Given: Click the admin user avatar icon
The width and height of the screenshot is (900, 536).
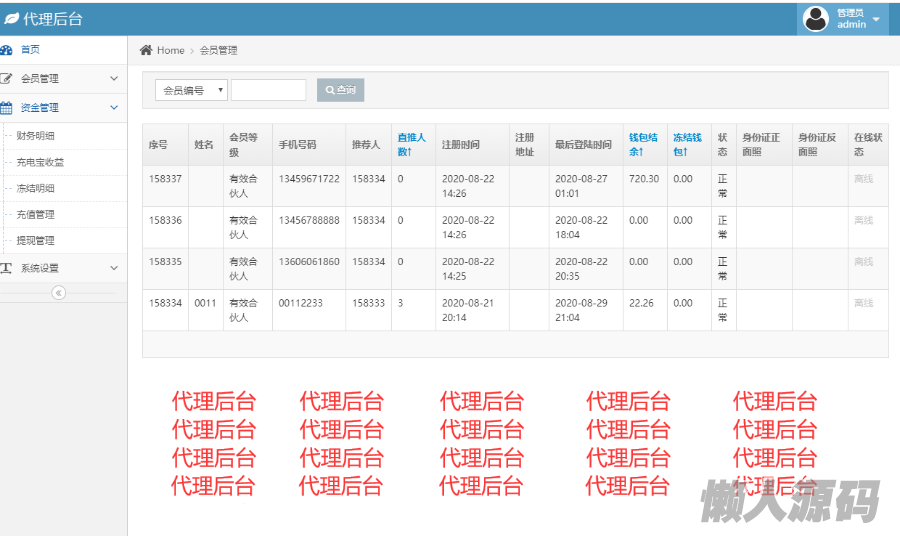Looking at the screenshot, I should point(816,19).
